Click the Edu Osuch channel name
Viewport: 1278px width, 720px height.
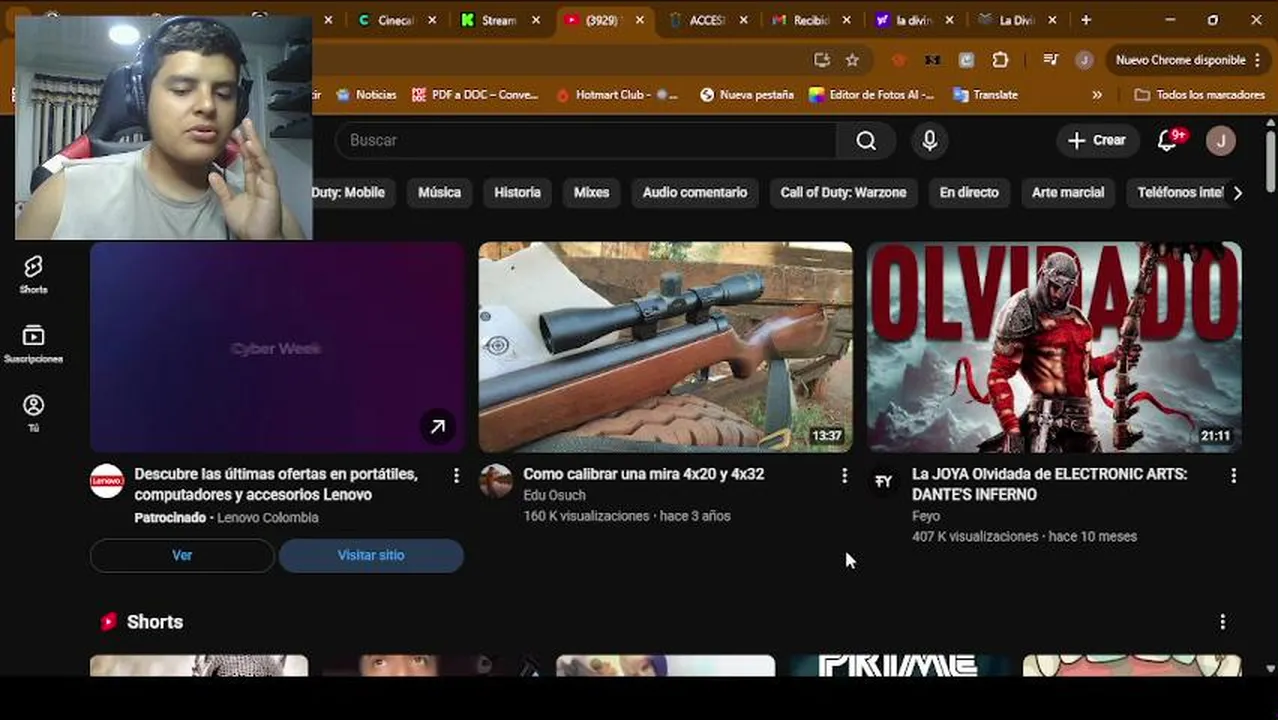554,495
